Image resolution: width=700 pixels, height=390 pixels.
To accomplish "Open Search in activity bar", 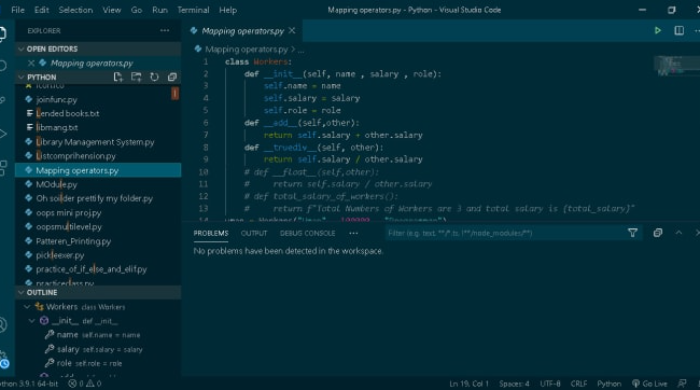I will tap(3, 66).
